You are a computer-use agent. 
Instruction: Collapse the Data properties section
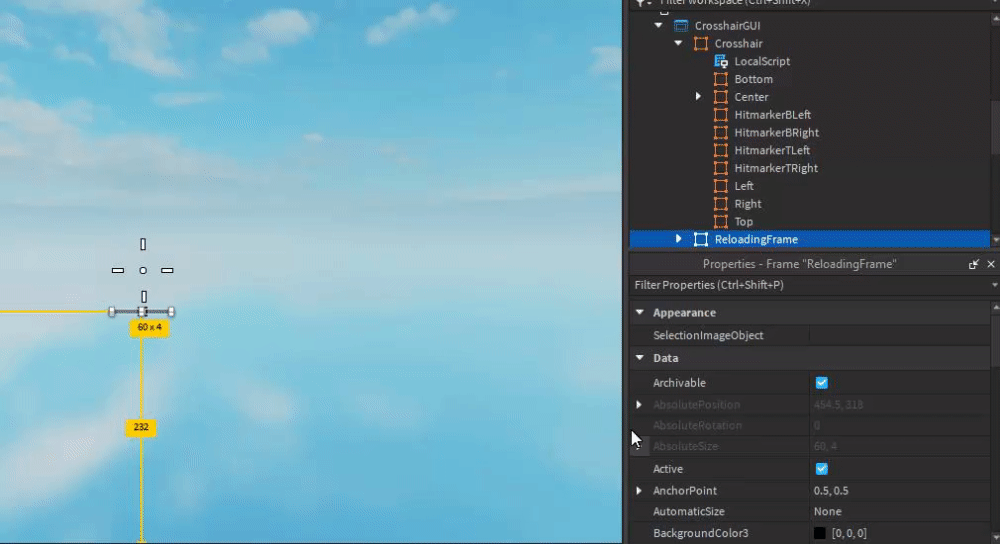point(640,358)
